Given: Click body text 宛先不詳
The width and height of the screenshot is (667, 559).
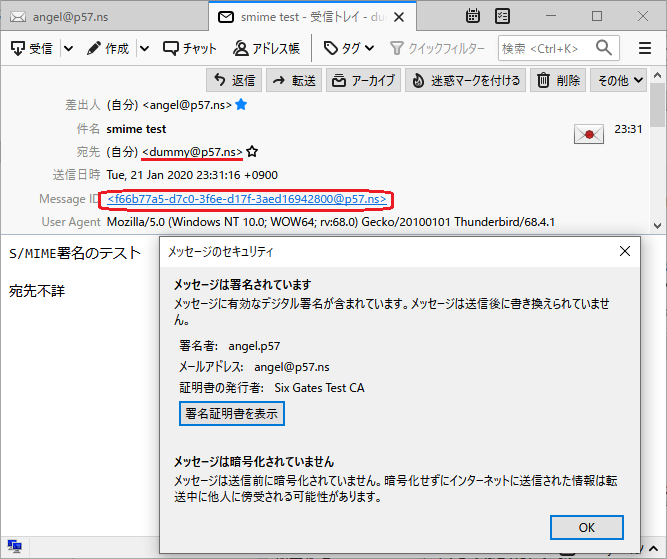Looking at the screenshot, I should [37, 291].
